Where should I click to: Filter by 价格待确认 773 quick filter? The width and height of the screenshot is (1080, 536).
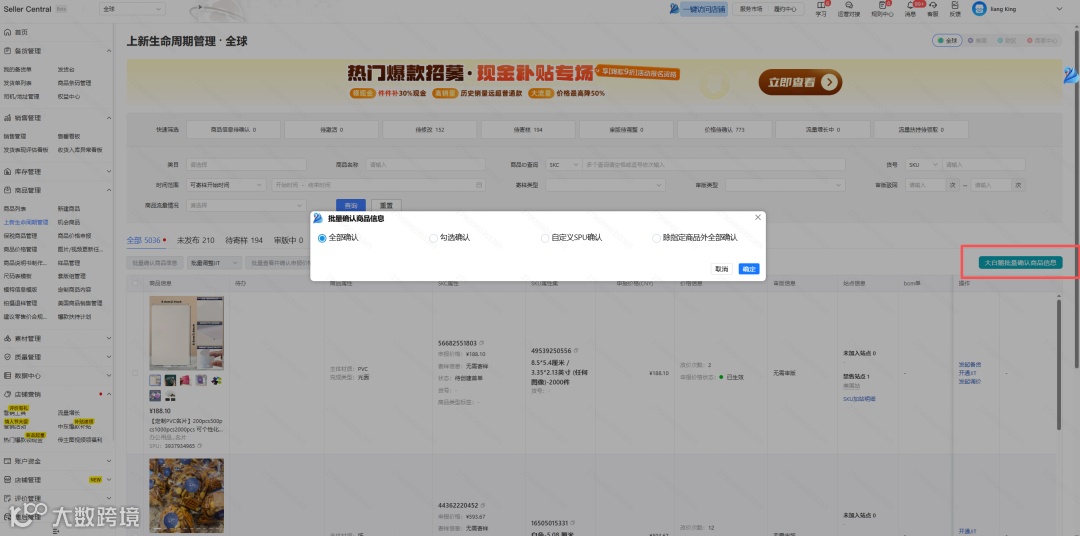(x=724, y=130)
